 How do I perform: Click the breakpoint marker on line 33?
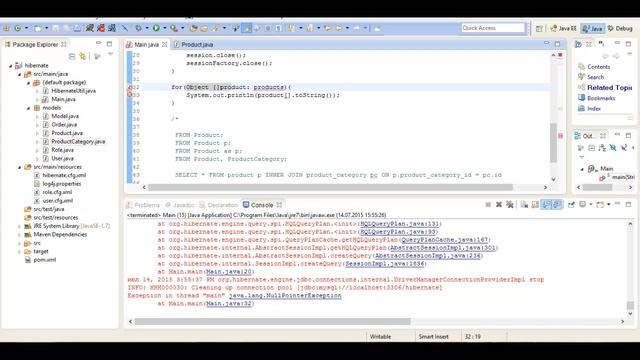click(129, 95)
